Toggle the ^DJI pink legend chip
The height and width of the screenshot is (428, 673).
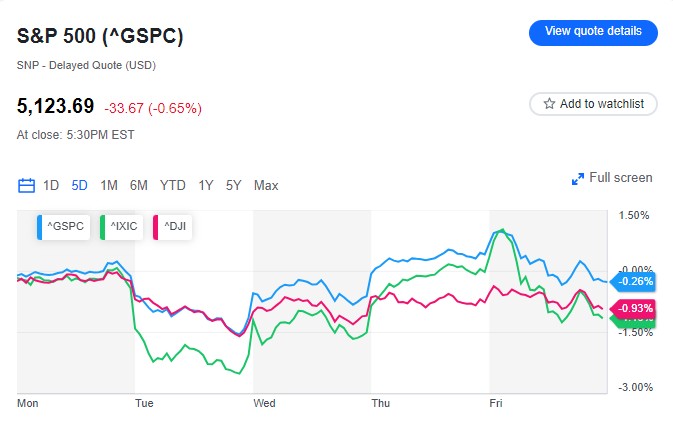[172, 228]
